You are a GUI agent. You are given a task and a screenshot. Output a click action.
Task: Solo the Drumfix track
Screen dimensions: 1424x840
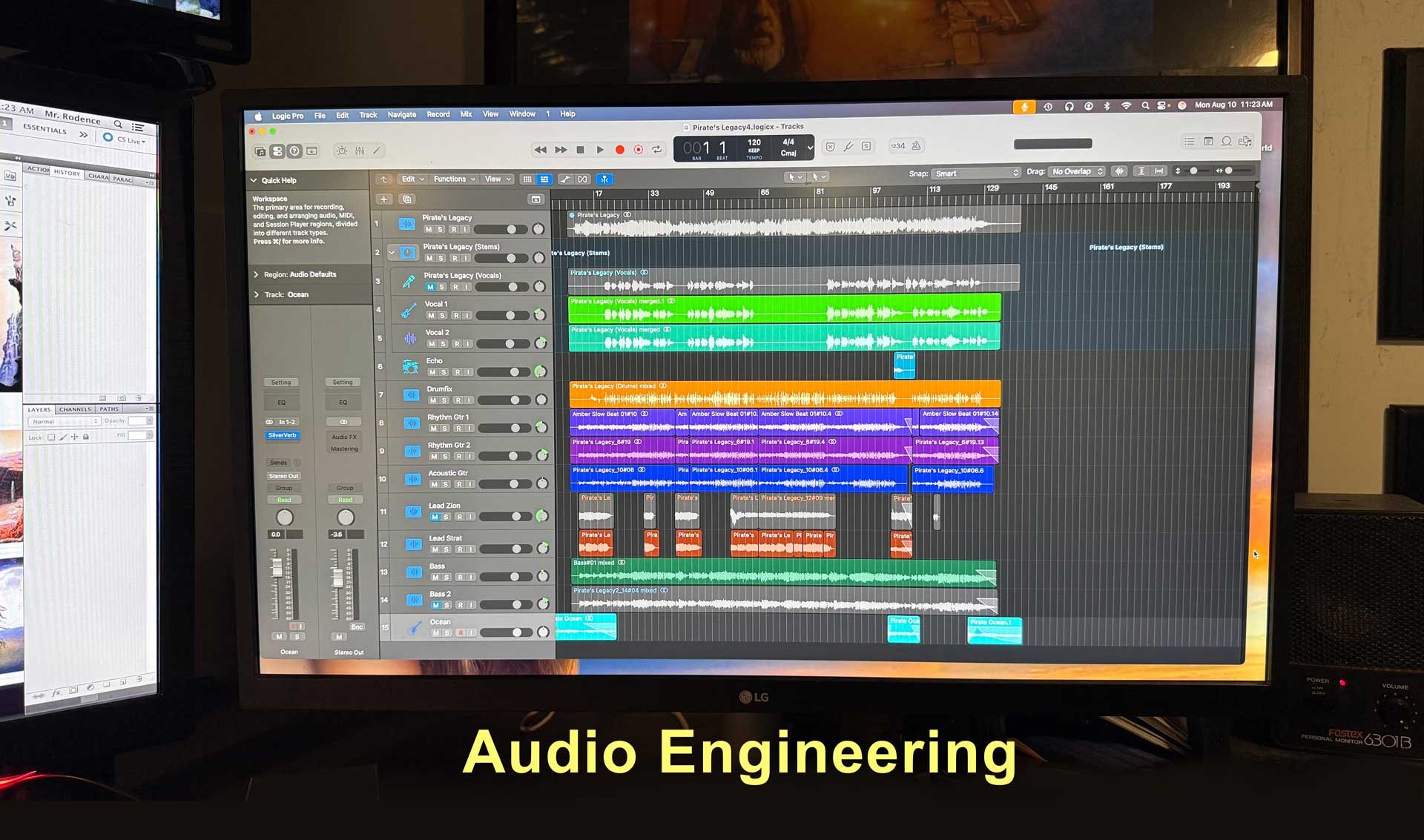445,400
